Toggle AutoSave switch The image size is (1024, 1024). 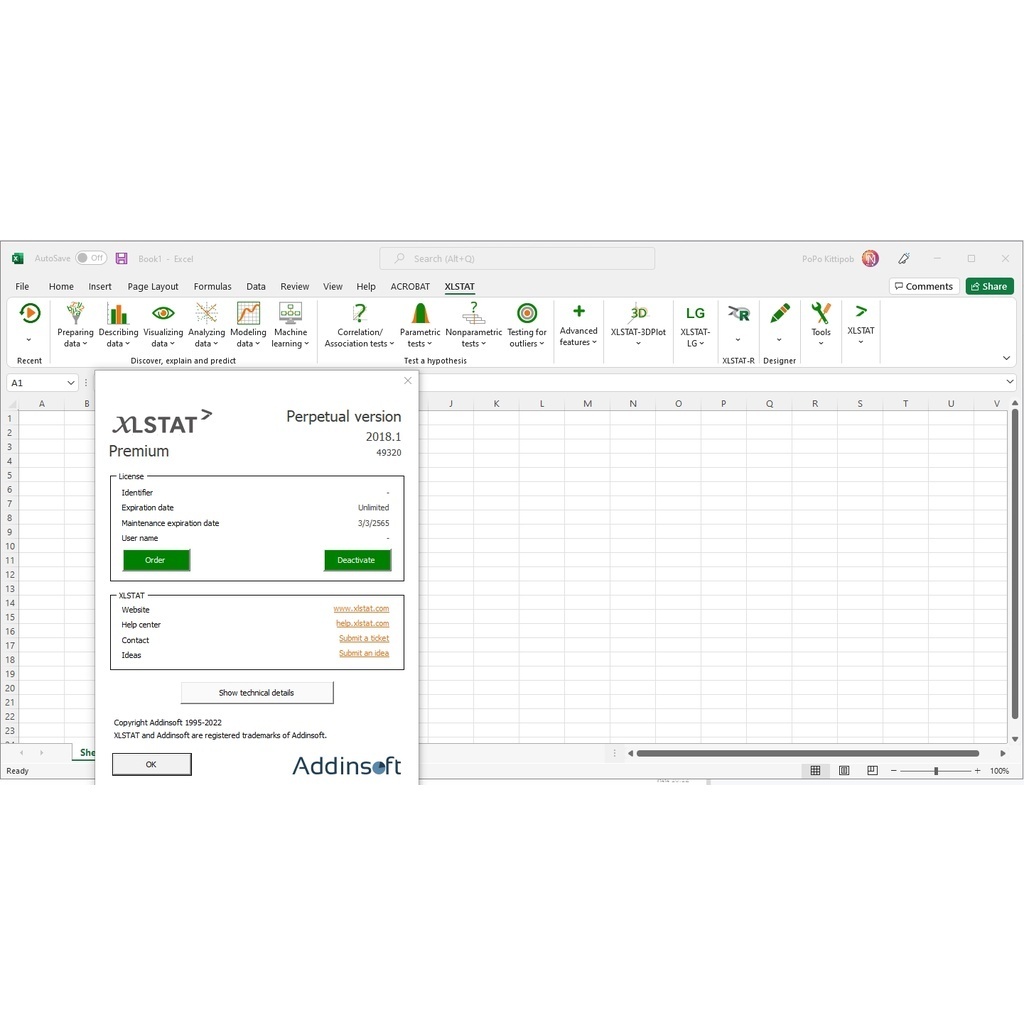point(91,258)
